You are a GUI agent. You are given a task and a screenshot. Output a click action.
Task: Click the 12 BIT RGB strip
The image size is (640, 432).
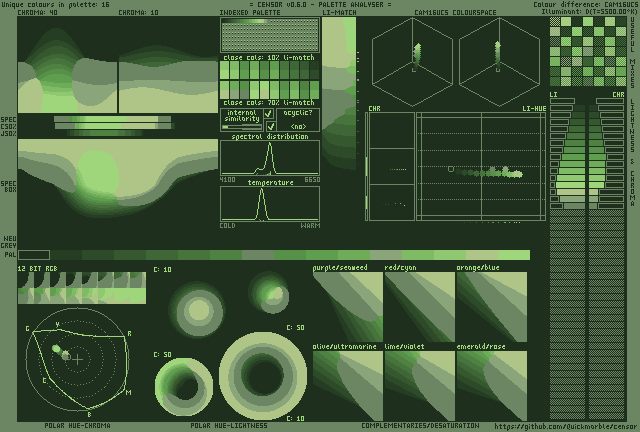tap(82, 288)
